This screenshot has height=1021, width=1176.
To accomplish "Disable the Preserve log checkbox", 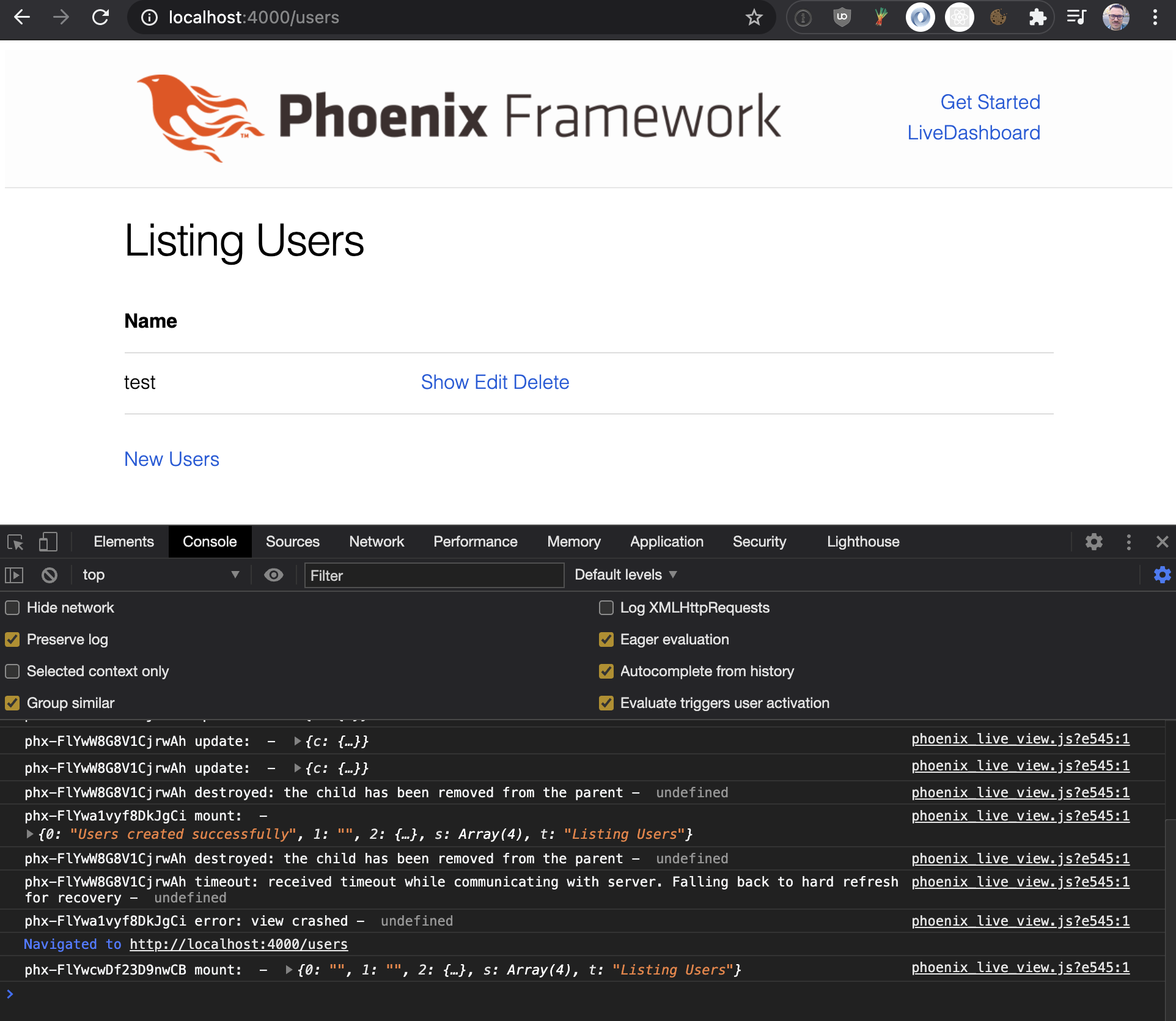I will [12, 640].
